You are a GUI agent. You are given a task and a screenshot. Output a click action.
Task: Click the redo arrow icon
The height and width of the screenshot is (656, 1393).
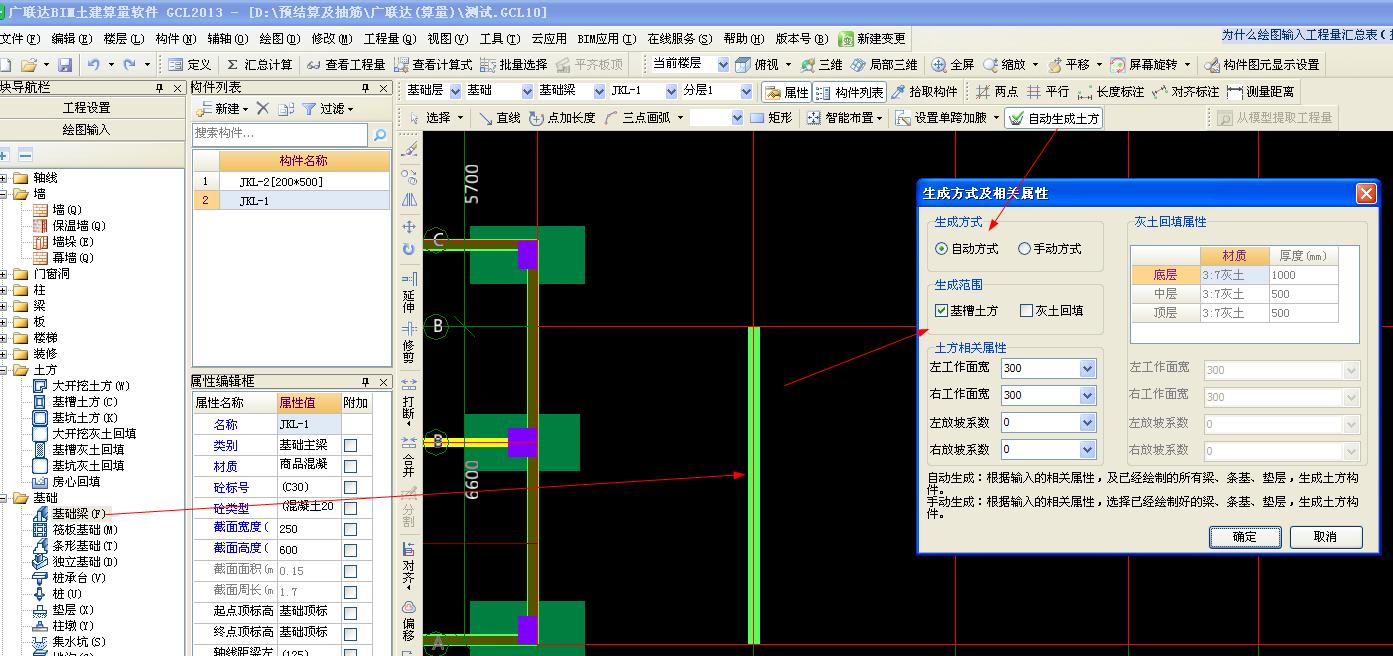(129, 65)
